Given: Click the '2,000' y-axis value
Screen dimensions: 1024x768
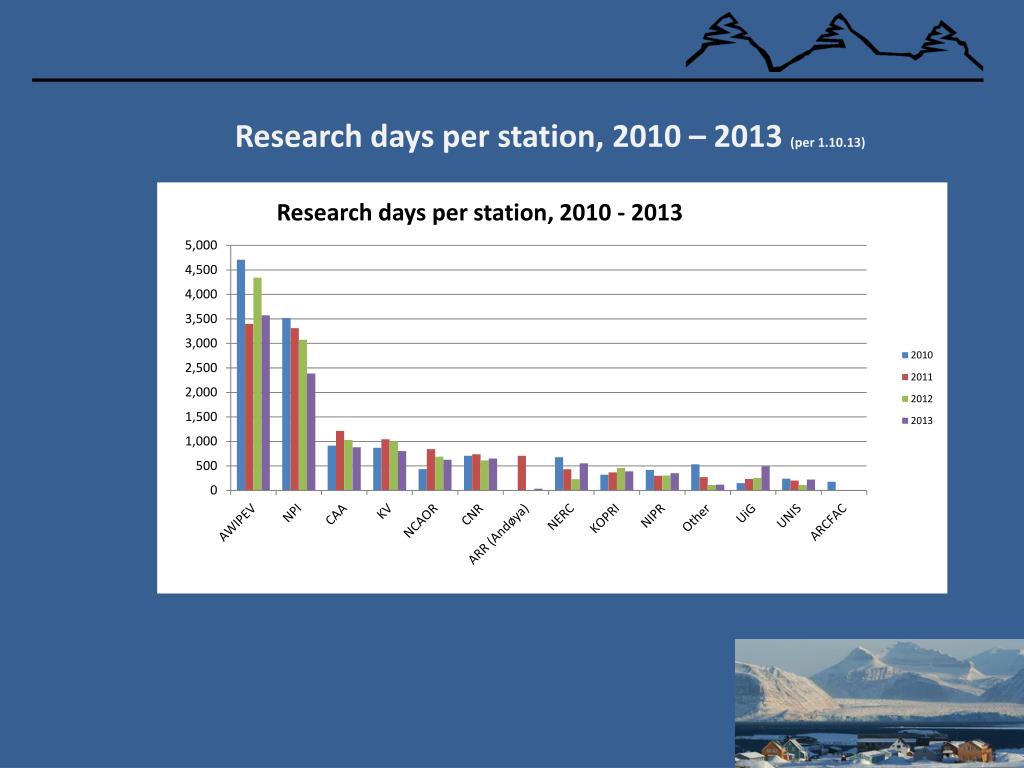Looking at the screenshot, I should [201, 392].
